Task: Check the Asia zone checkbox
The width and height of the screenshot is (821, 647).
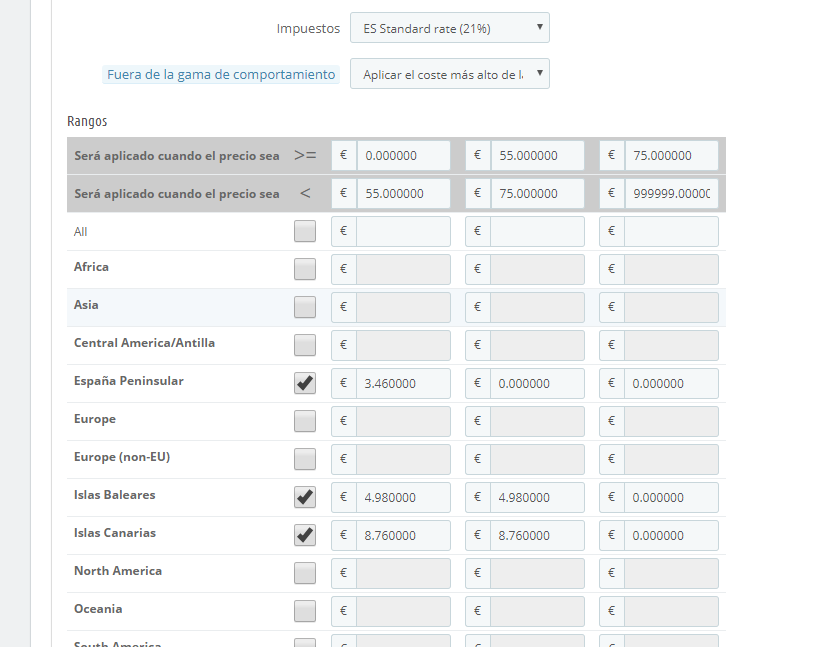Action: coord(305,307)
